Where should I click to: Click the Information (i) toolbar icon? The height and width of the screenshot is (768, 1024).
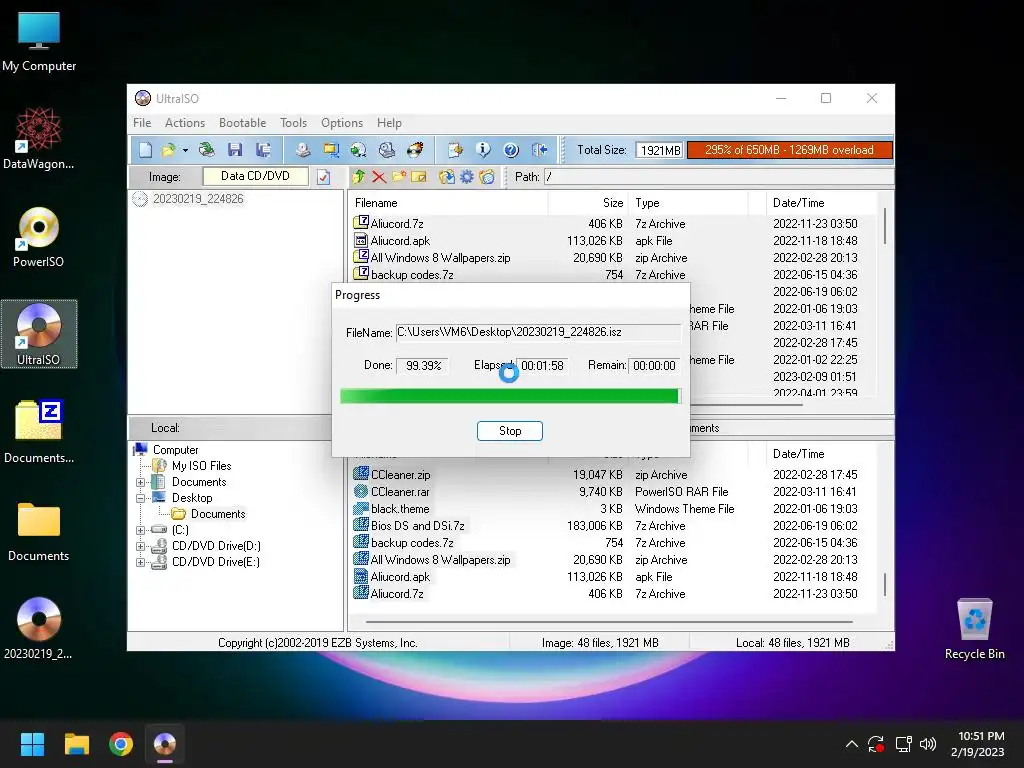[x=483, y=150]
